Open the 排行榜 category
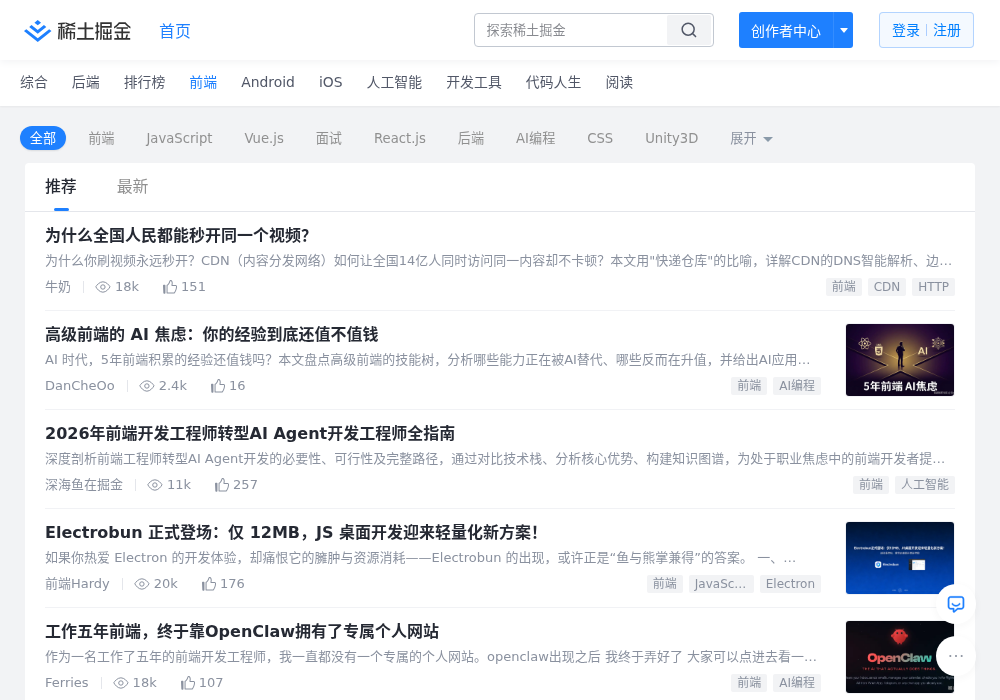This screenshot has width=1000, height=700. [145, 82]
